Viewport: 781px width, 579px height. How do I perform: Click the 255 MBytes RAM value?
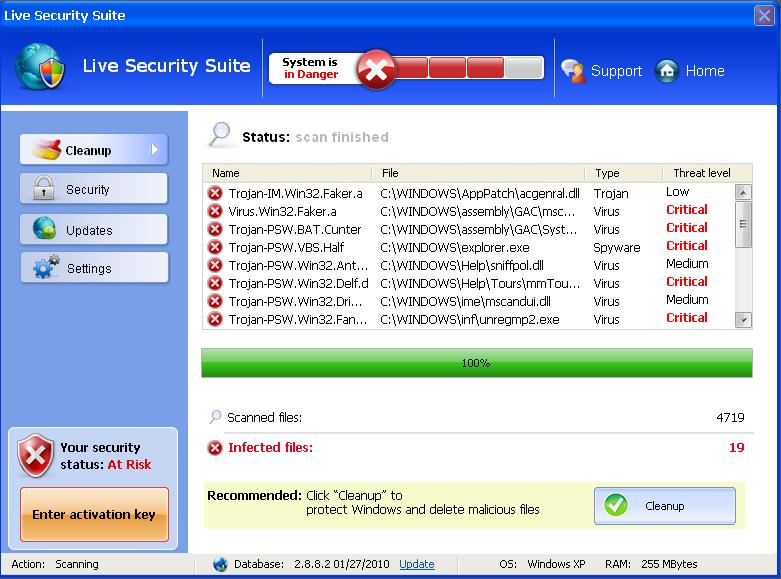669,564
